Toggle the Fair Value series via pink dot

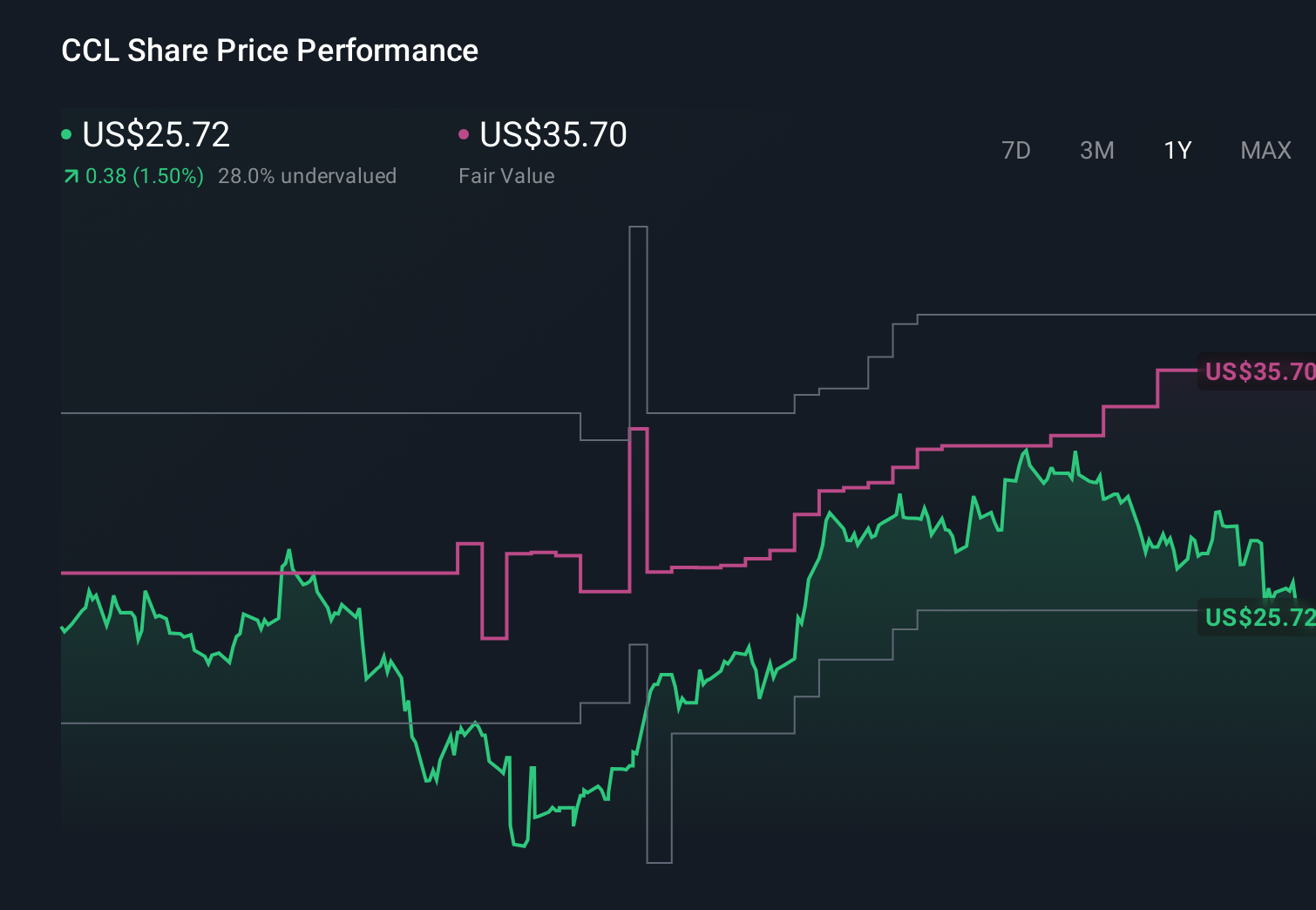465,134
